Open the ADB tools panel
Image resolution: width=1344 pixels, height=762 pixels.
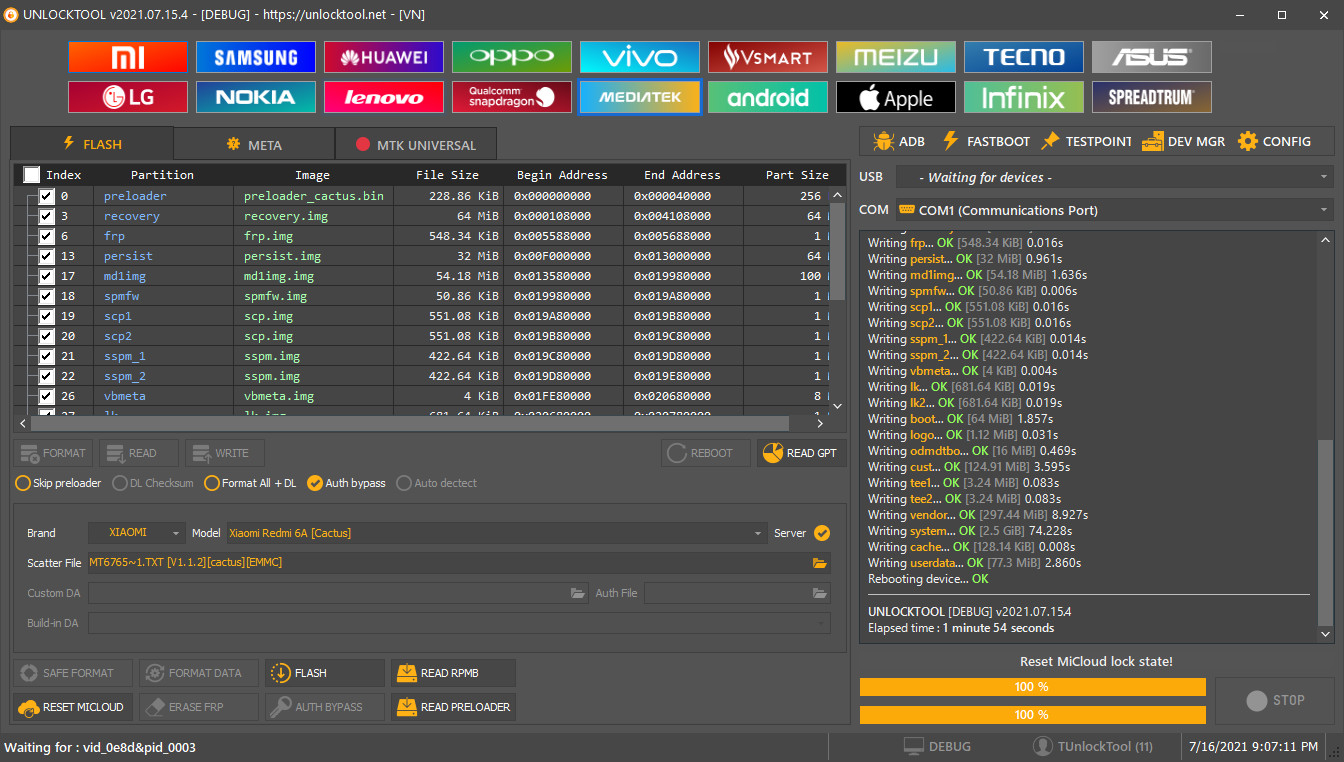click(x=899, y=141)
